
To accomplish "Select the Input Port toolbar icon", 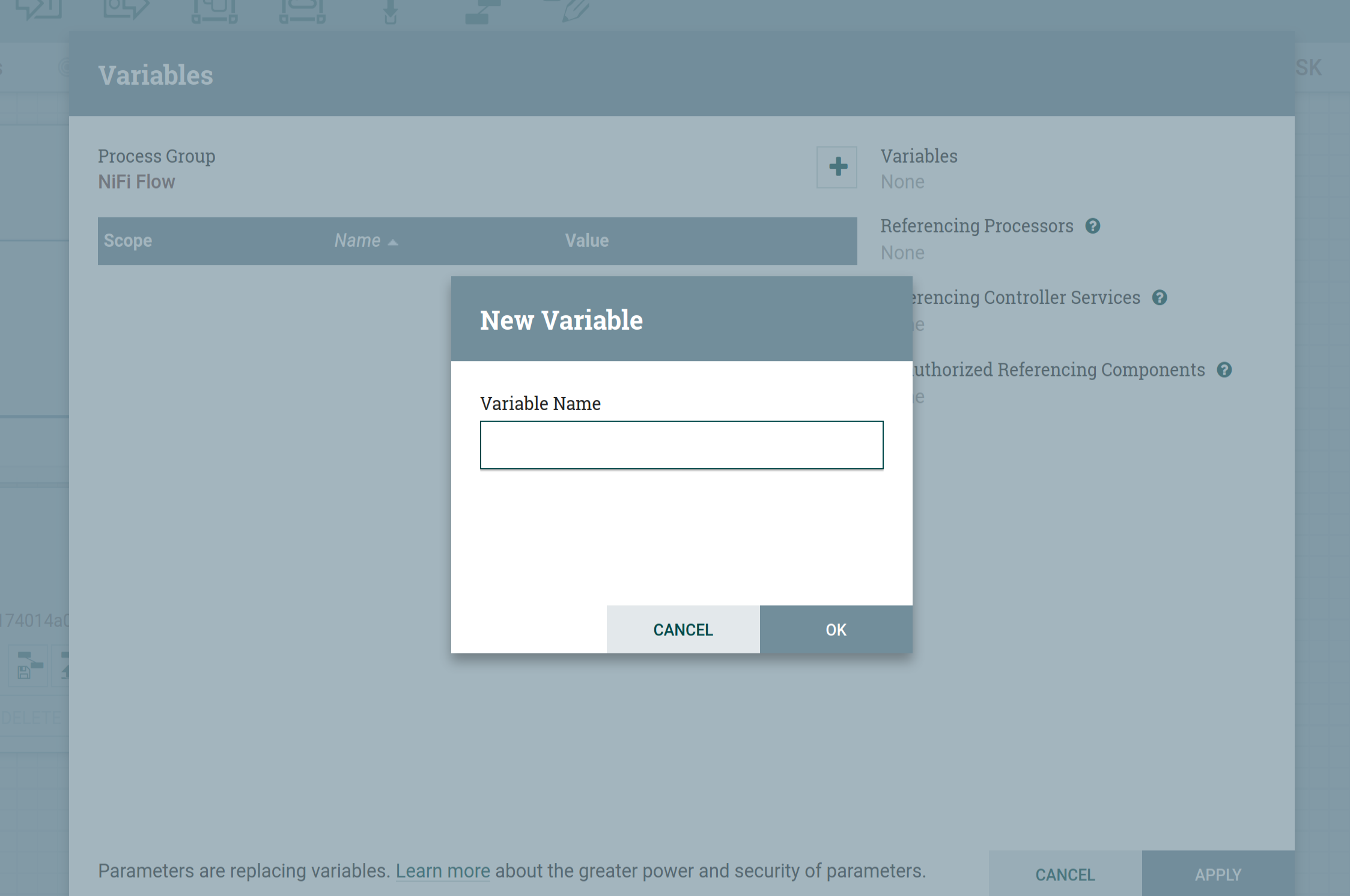I will coord(39,9).
